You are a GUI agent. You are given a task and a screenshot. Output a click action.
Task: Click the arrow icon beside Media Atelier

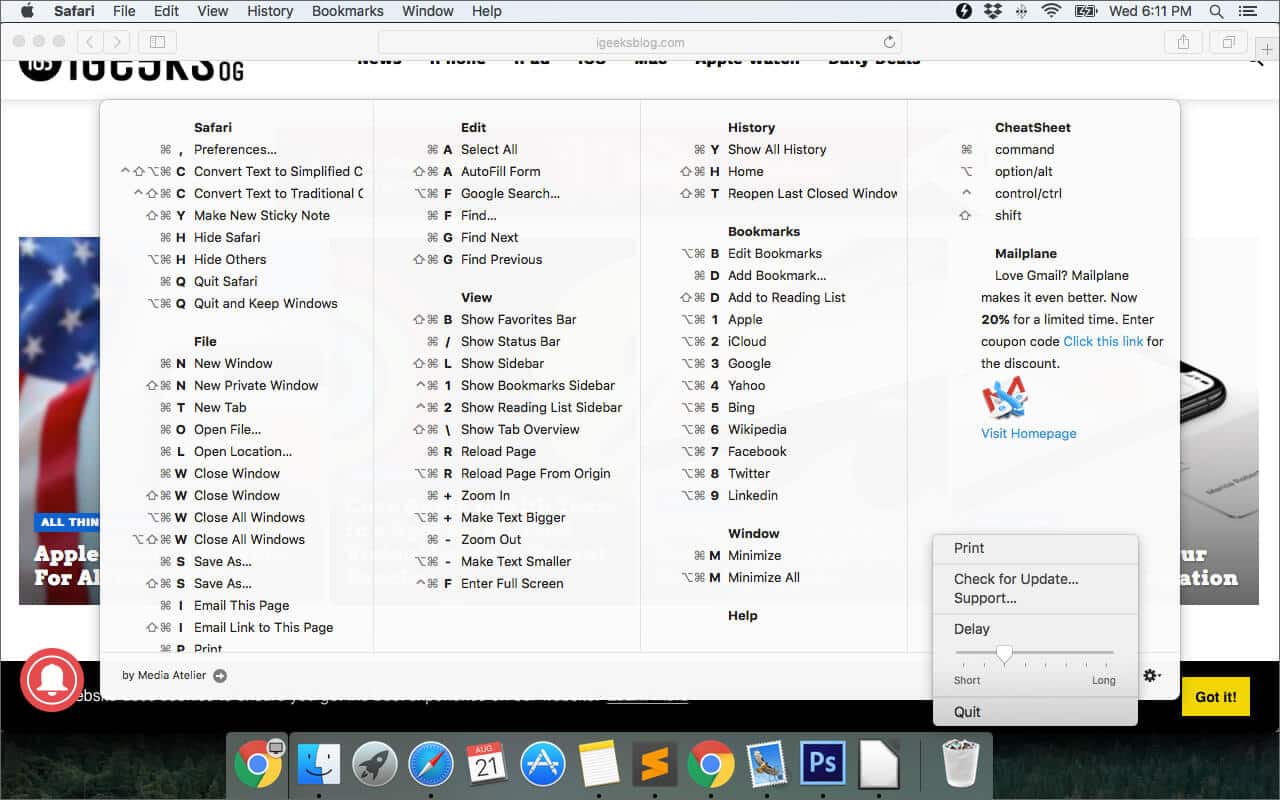tap(220, 676)
